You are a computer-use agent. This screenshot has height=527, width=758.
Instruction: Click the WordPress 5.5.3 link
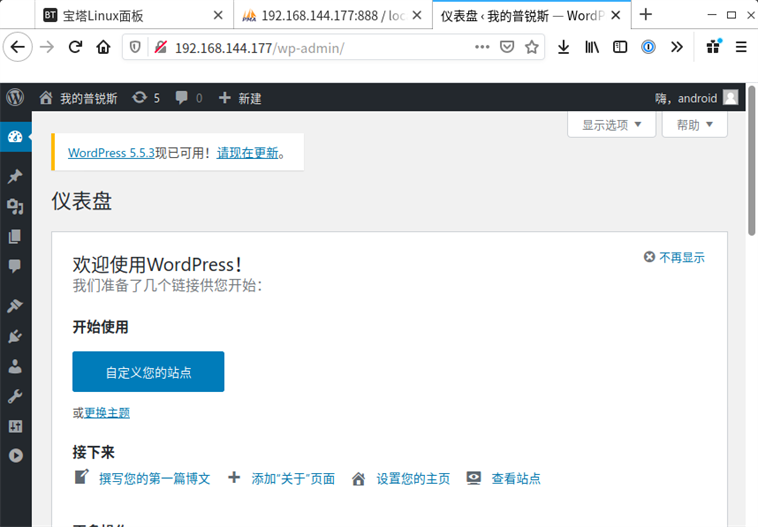pyautogui.click(x=111, y=153)
